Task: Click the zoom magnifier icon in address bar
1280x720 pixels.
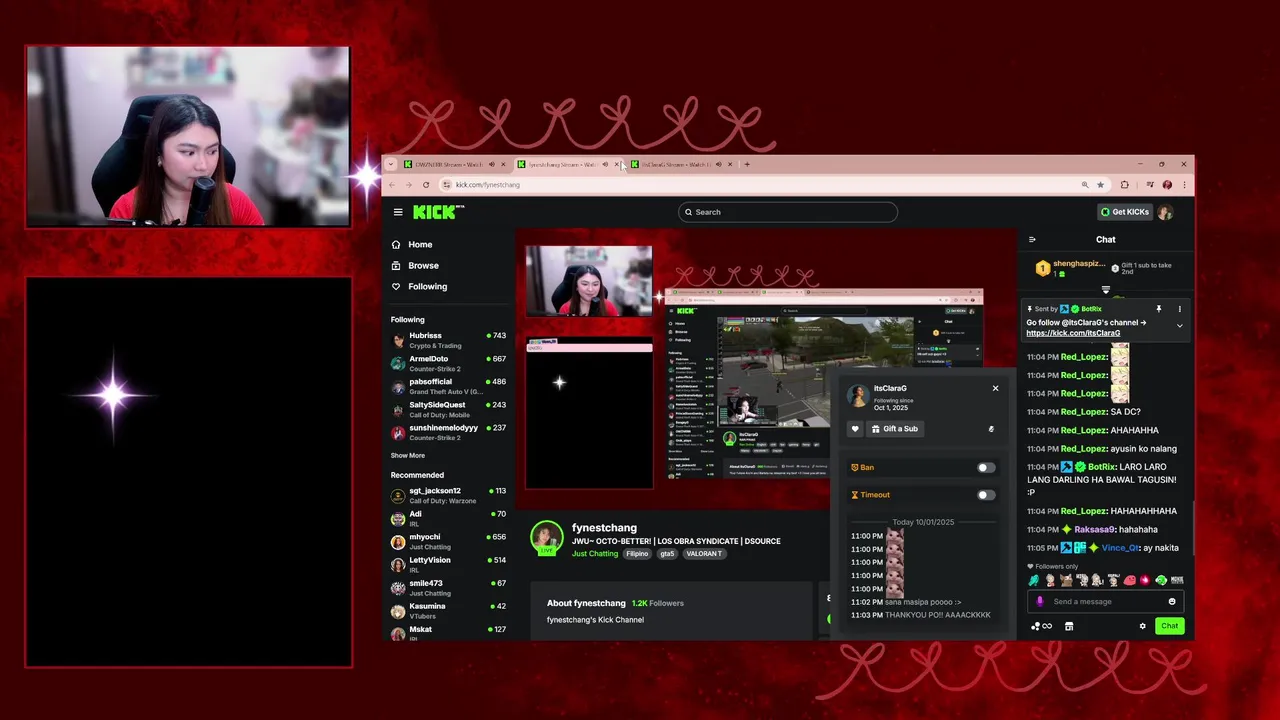Action: click(x=1084, y=185)
